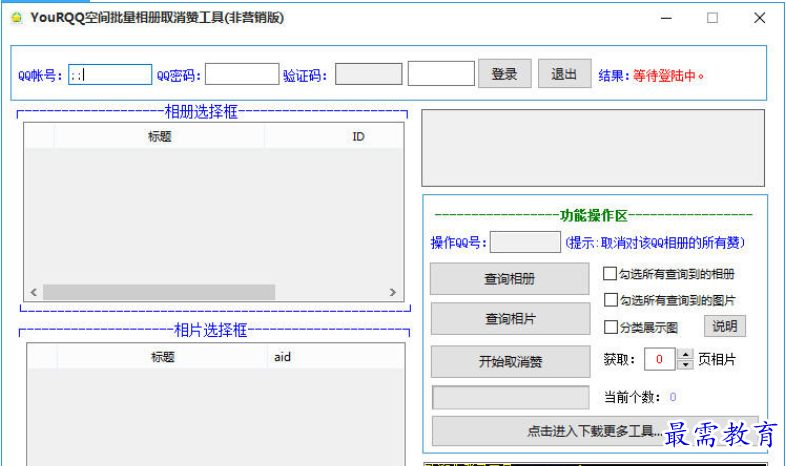
Task: Click the 当前个数 count value
Action: 673,397
